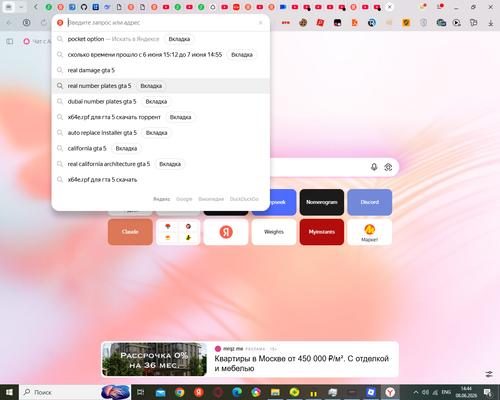Click Вкладка next to 'dubai number plates gta 5'
Screen dimensions: 500x400
[156, 102]
